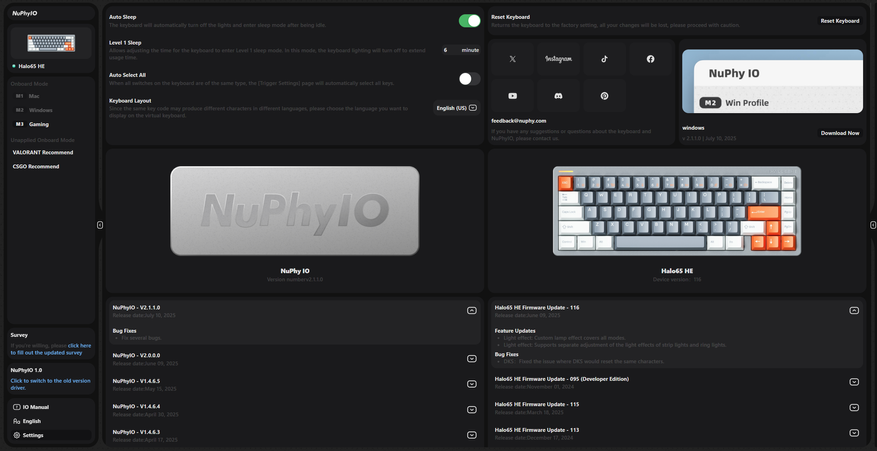Expand the Firmware Update 113 notes
Image resolution: width=877 pixels, height=451 pixels.
(854, 433)
